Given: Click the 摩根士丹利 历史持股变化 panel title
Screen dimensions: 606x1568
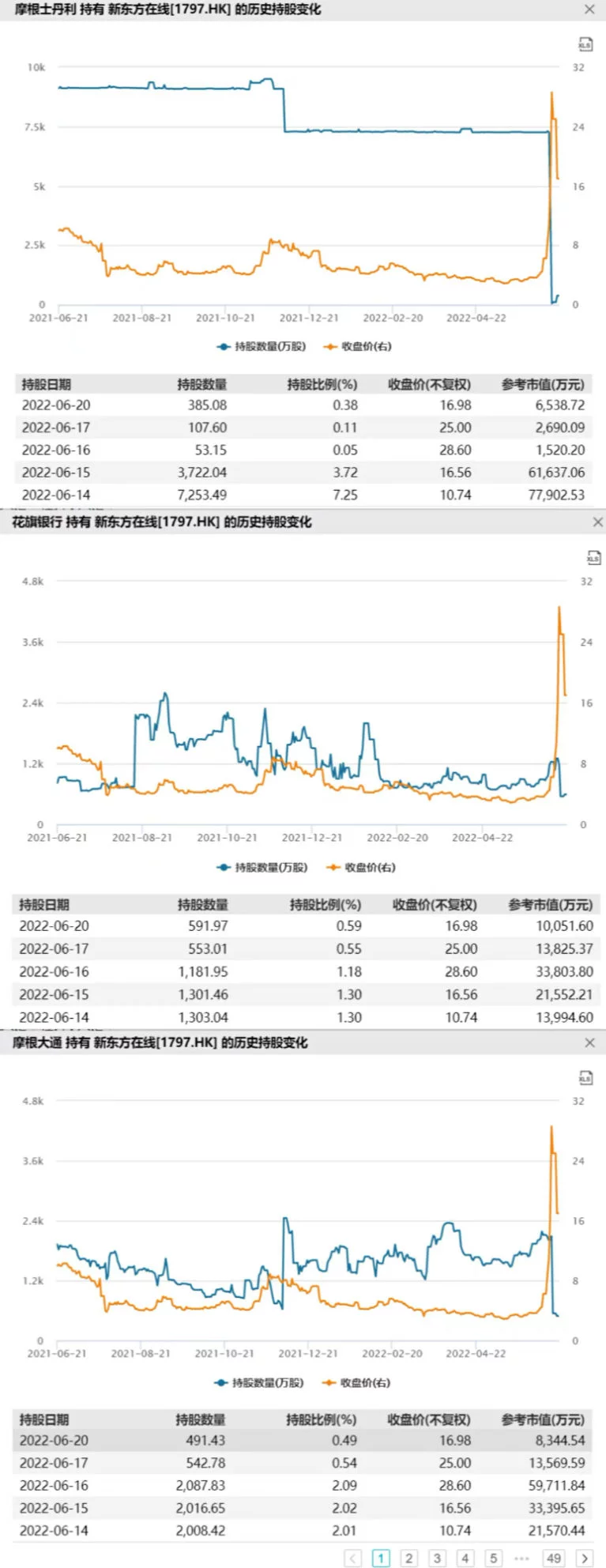Looking at the screenshot, I should pos(168,9).
